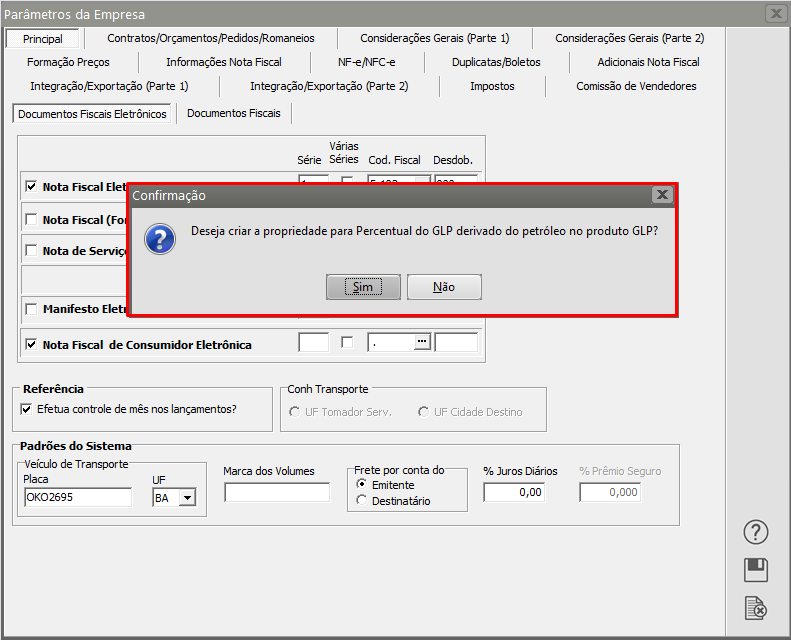Close the Parâmetros da Empresa window
This screenshot has width=791, height=640.
[x=777, y=13]
